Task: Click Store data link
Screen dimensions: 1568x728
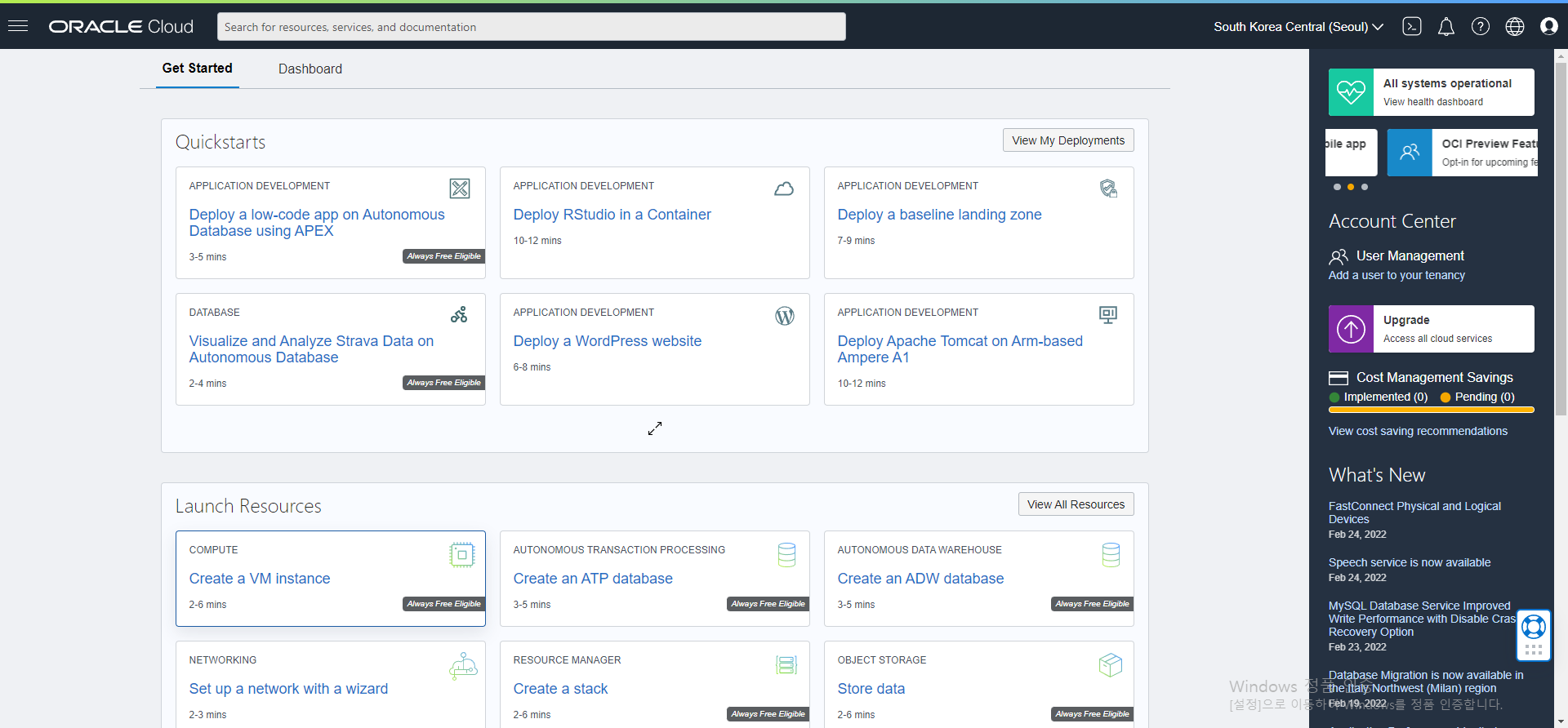Action: 871,689
